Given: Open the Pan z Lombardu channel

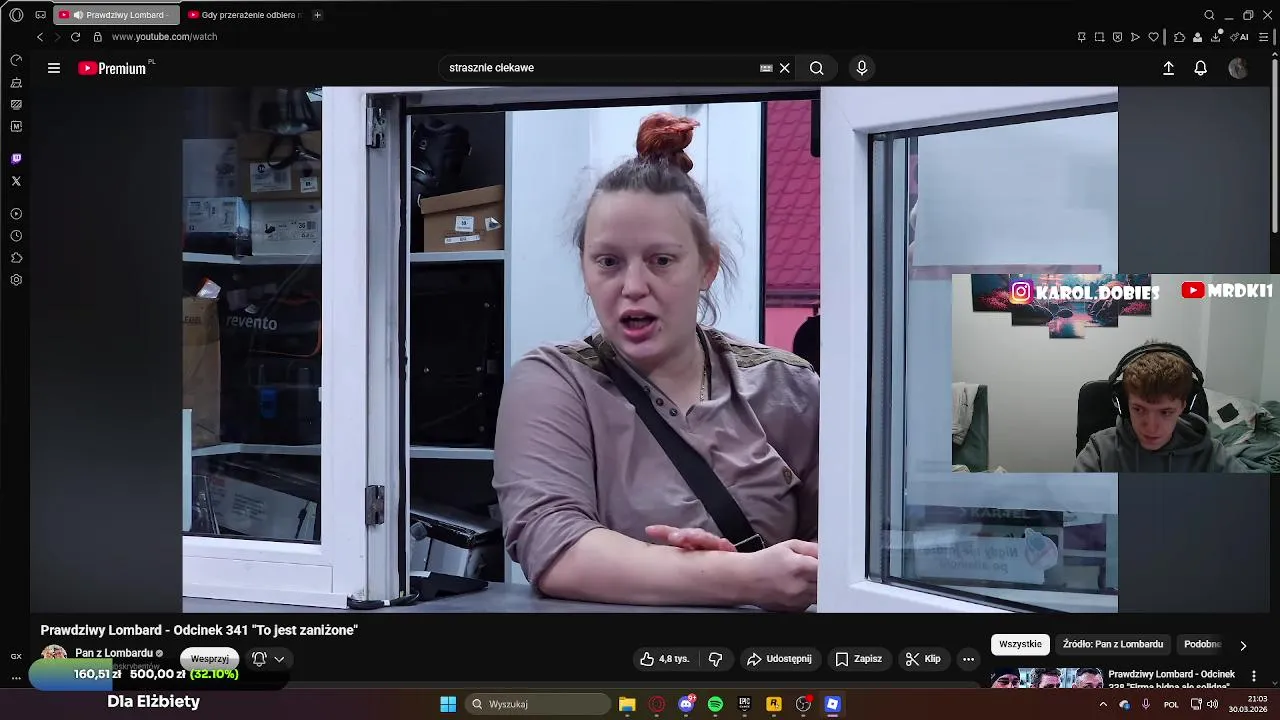Looking at the screenshot, I should point(114,653).
